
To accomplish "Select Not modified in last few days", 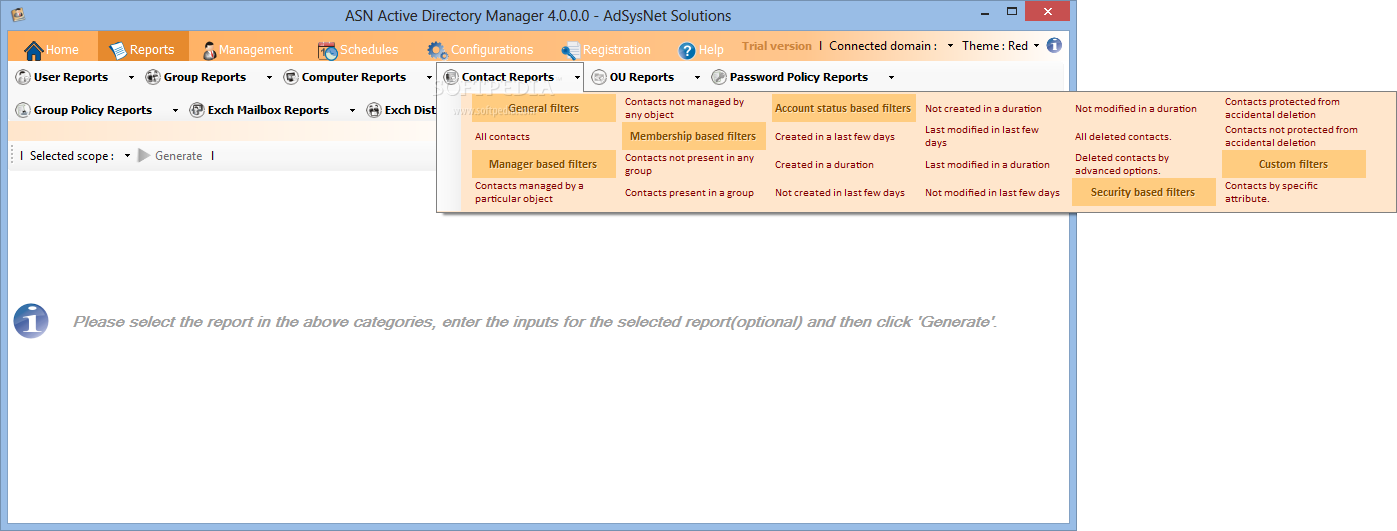I will 993,193.
